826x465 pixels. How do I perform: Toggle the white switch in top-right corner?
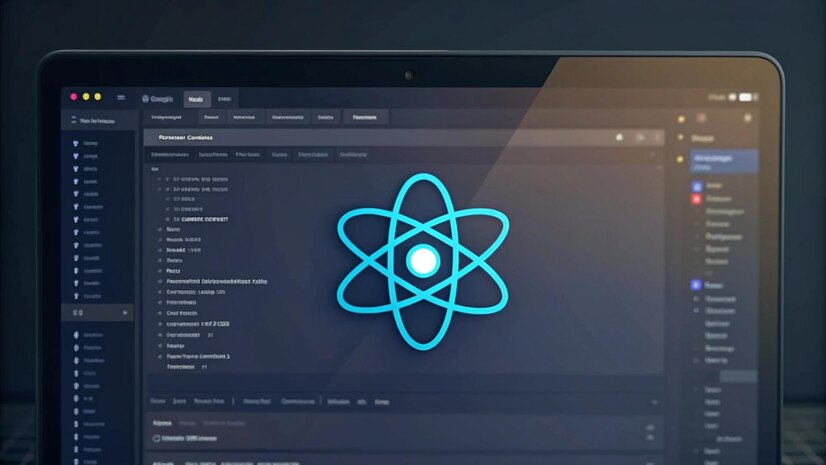click(x=744, y=97)
